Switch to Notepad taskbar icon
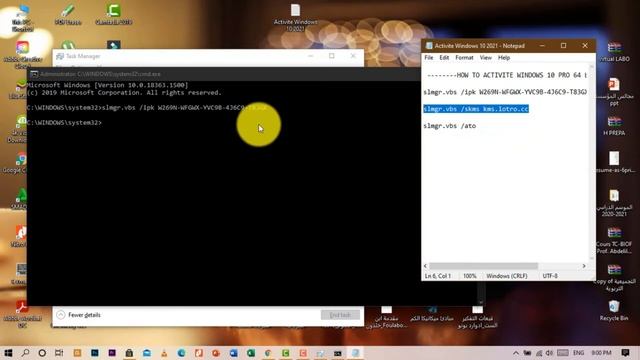 click(x=356, y=353)
